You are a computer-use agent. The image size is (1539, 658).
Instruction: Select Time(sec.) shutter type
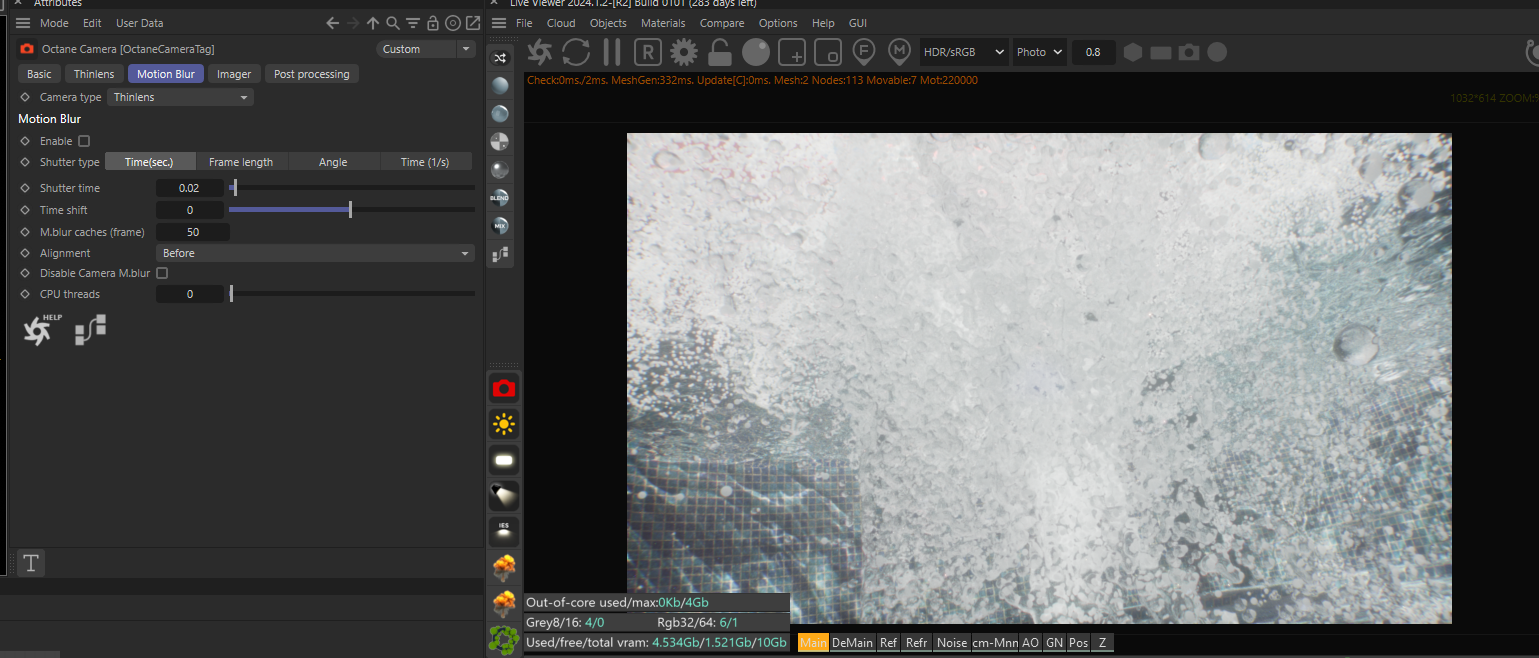[149, 162]
